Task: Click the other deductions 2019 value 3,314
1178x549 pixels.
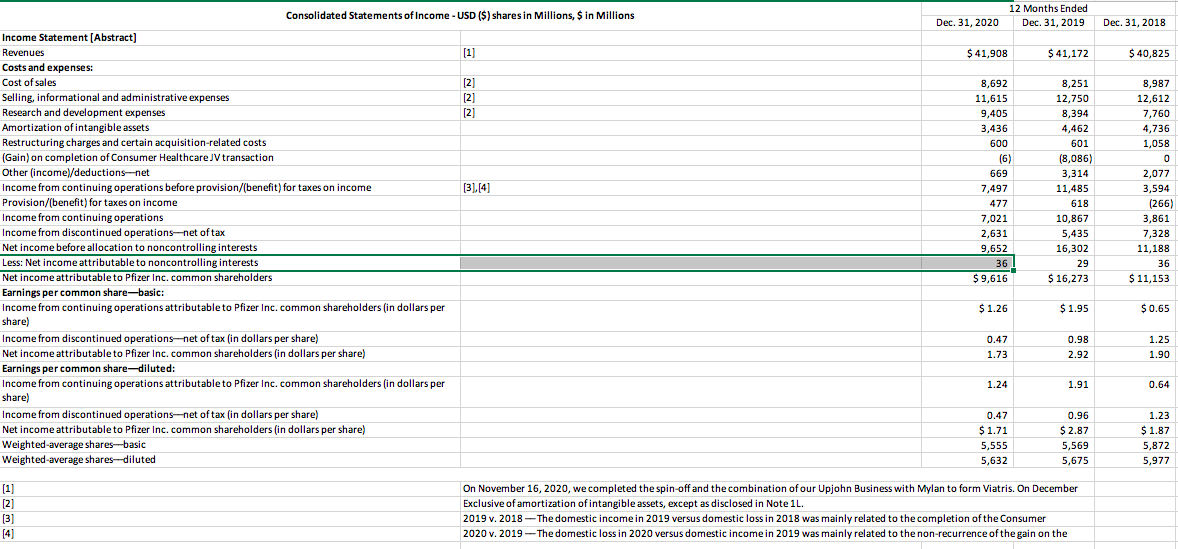Action: click(x=1077, y=173)
